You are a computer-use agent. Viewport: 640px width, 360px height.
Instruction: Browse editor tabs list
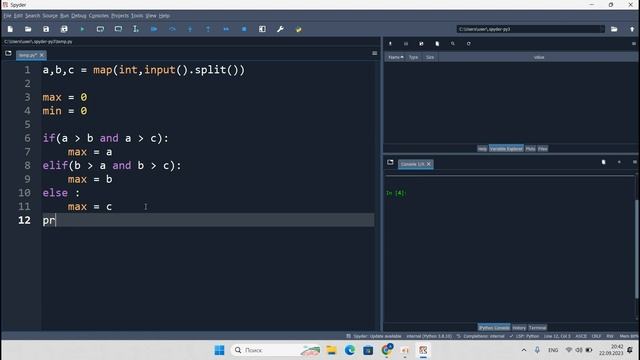coord(8,53)
